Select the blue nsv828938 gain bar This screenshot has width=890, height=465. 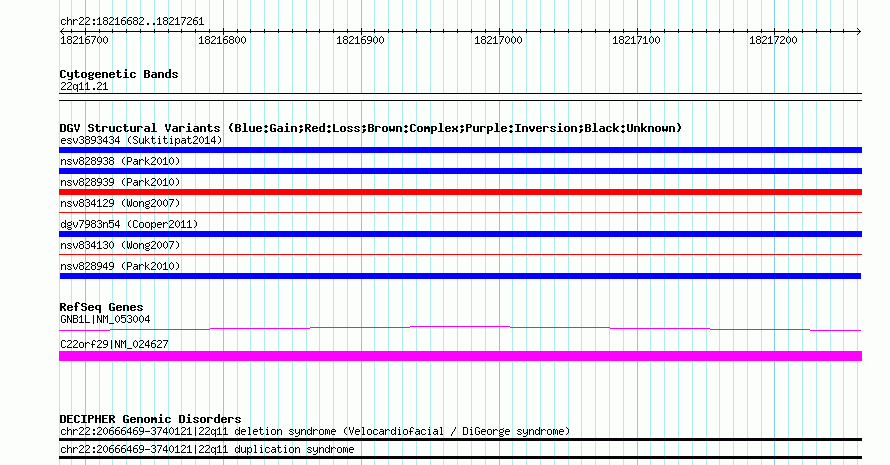point(460,171)
